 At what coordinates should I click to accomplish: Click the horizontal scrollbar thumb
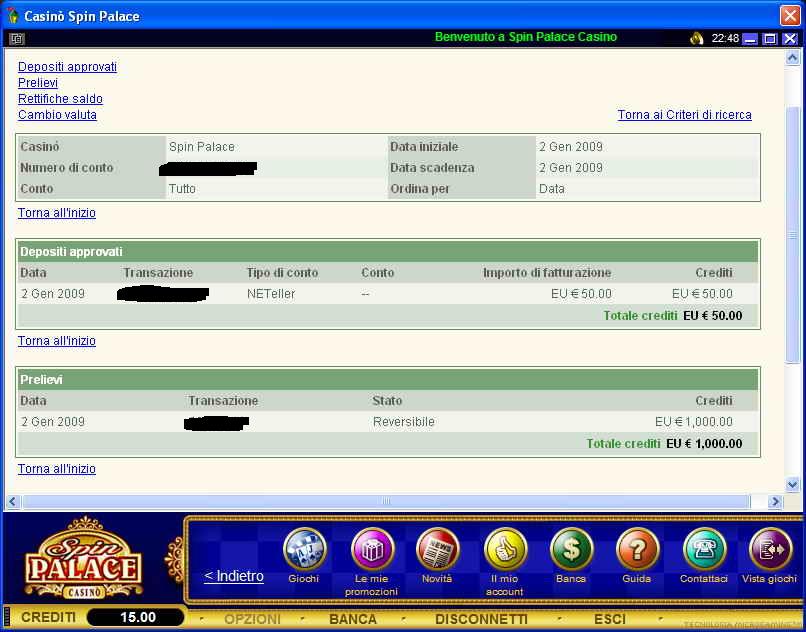[x=386, y=501]
